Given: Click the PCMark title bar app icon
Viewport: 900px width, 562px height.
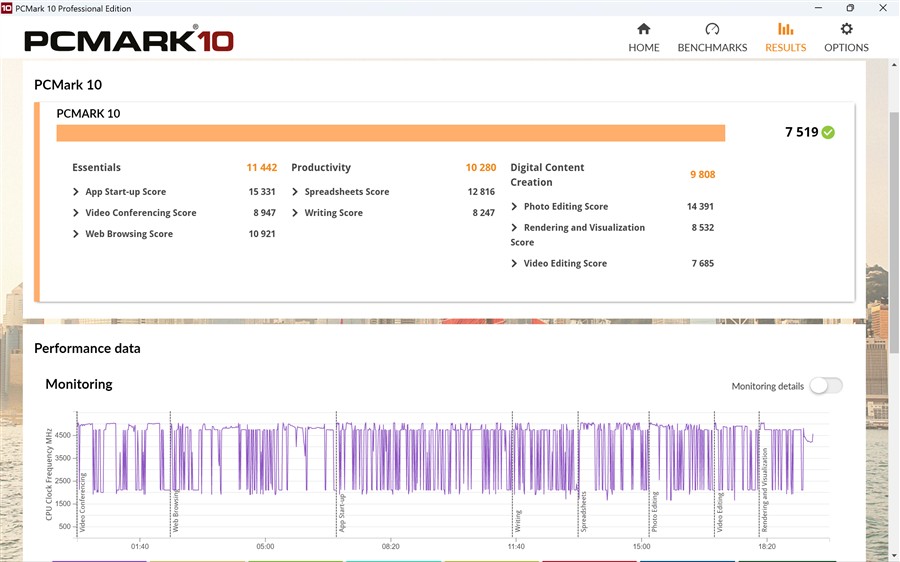Looking at the screenshot, I should 8,8.
